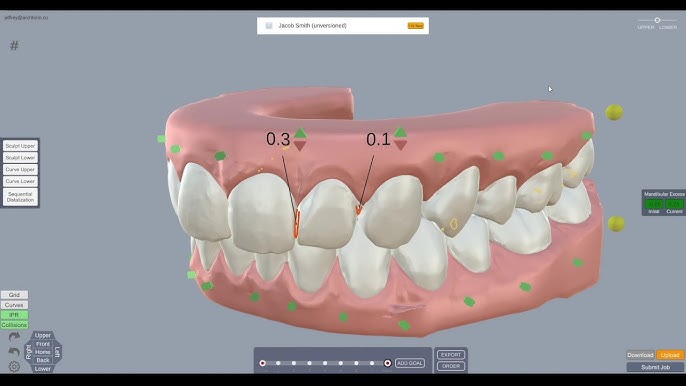Decrease the 0.3 IPR value with red arrow
686x386 pixels.
(300, 146)
